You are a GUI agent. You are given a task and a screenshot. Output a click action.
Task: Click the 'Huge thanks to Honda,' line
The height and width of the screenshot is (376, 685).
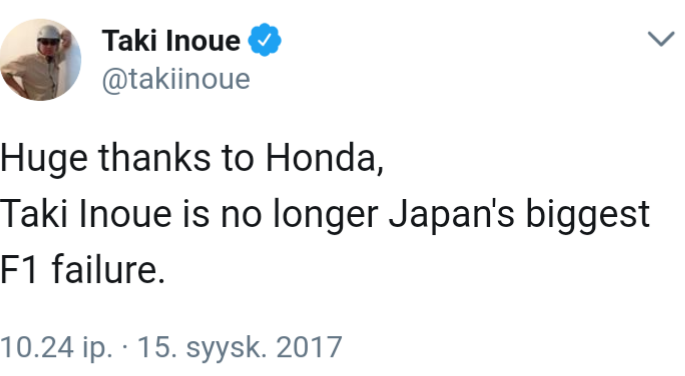pos(192,159)
